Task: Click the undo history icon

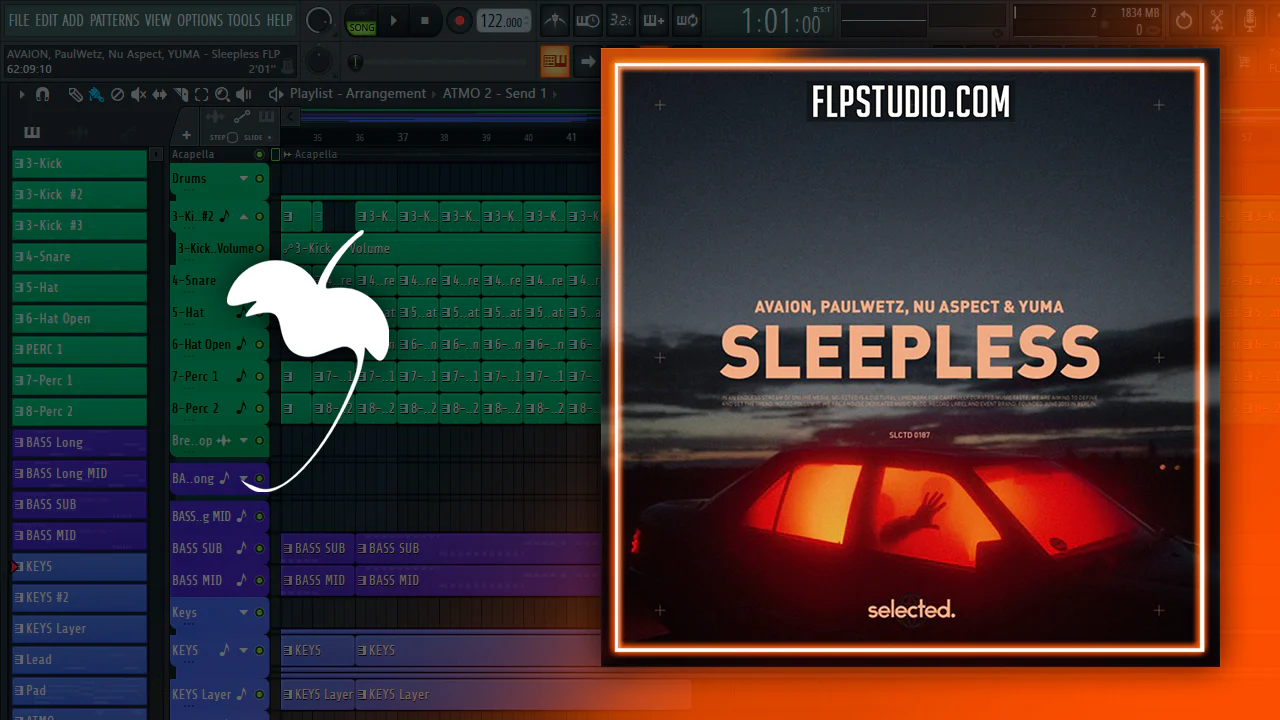Action: click(1184, 20)
